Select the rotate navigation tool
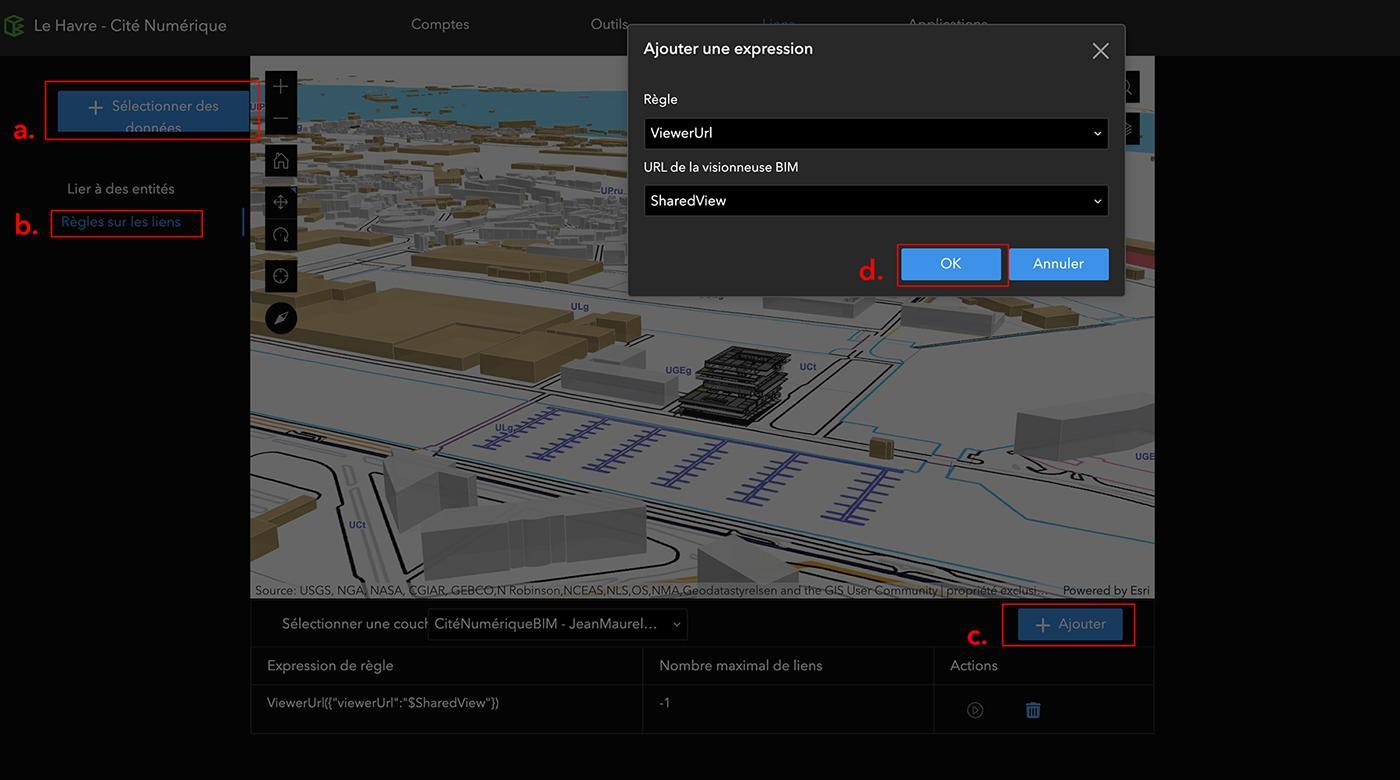1400x780 pixels. tap(281, 235)
